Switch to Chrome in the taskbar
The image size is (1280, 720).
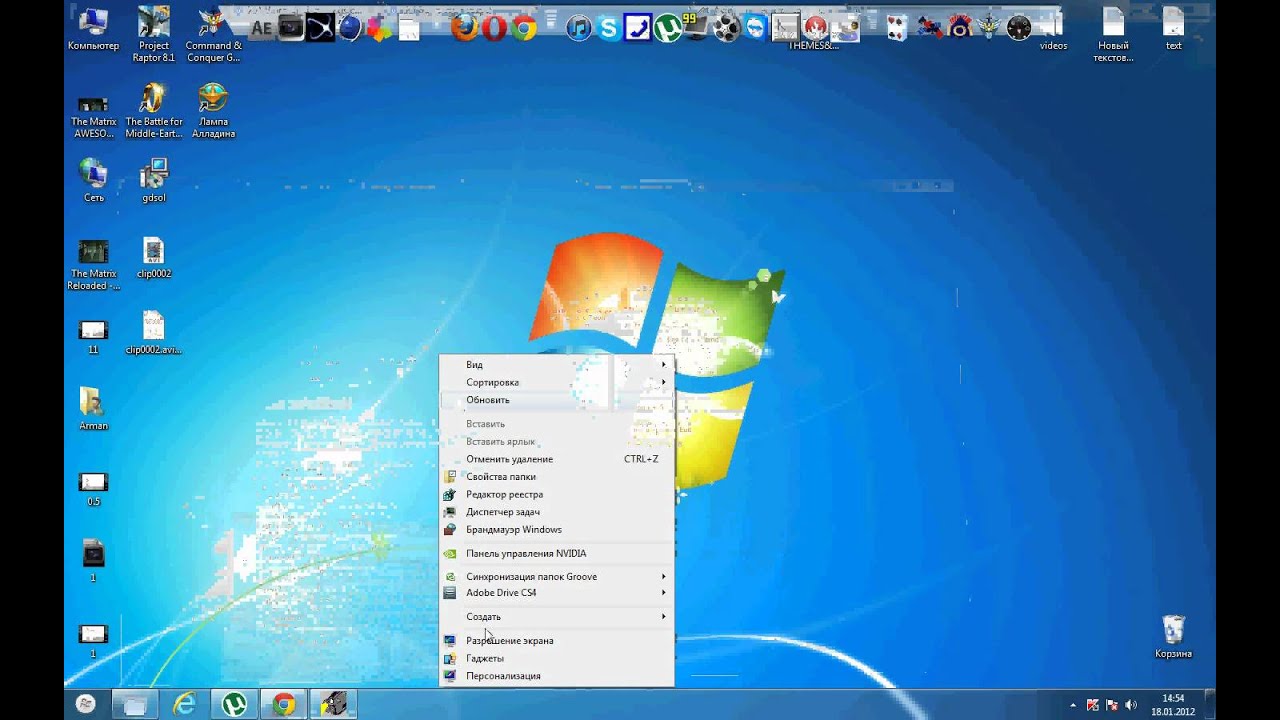pos(285,704)
